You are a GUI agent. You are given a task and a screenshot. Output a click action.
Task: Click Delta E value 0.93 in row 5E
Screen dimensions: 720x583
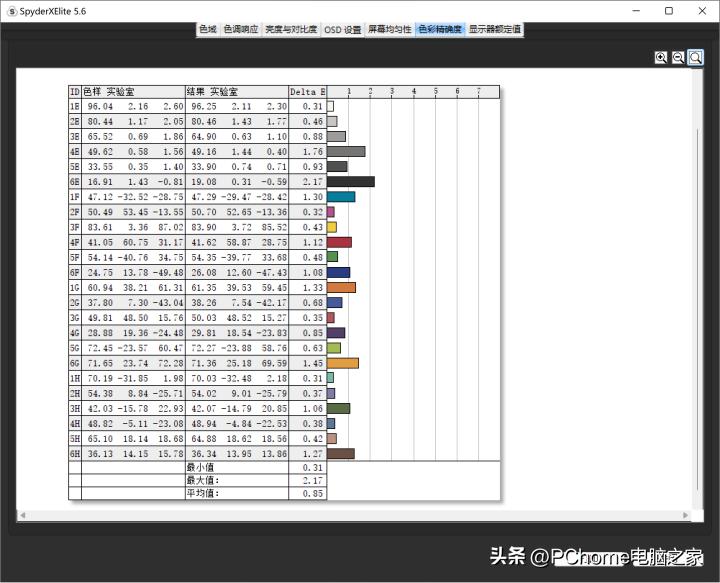coord(313,167)
